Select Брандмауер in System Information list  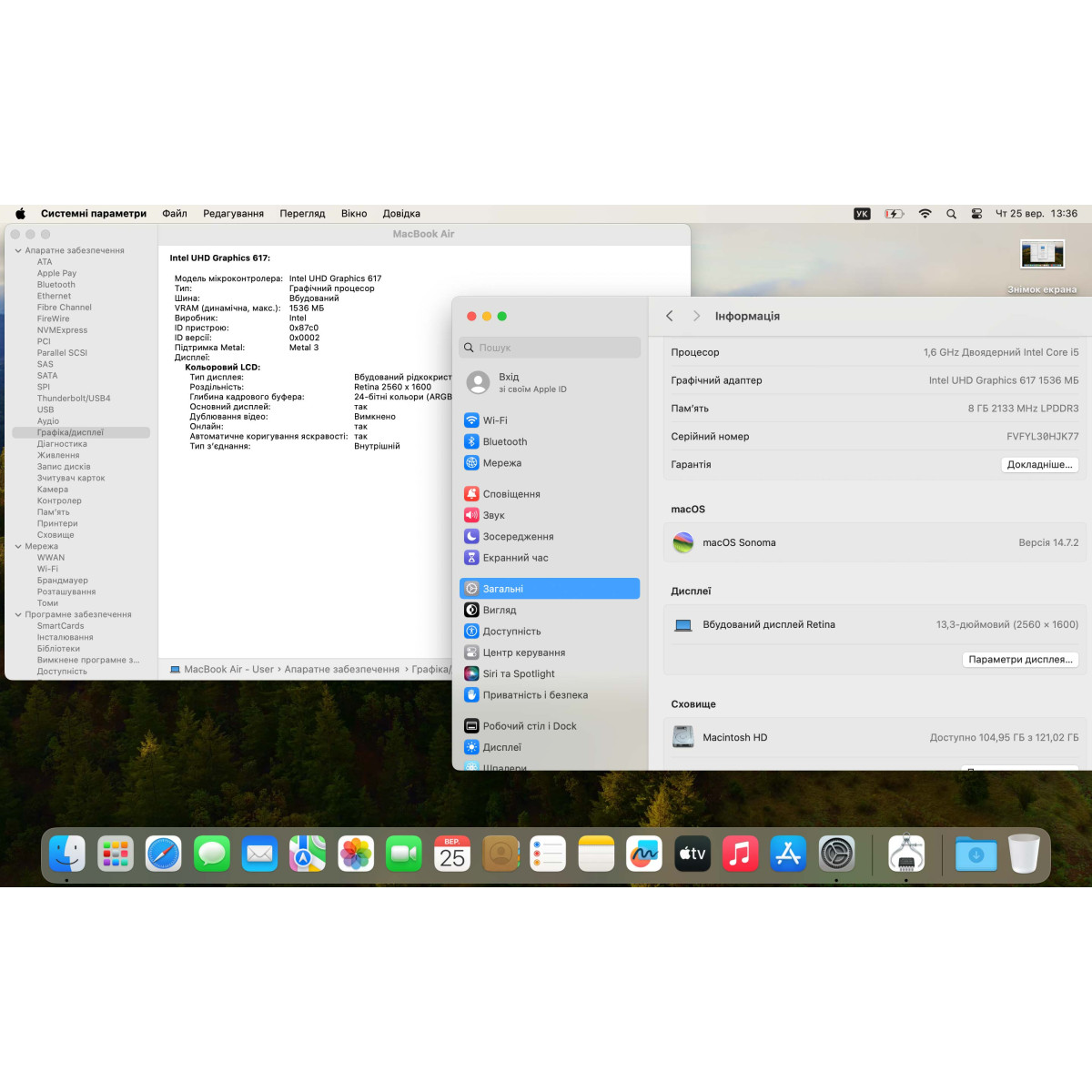pos(63,581)
